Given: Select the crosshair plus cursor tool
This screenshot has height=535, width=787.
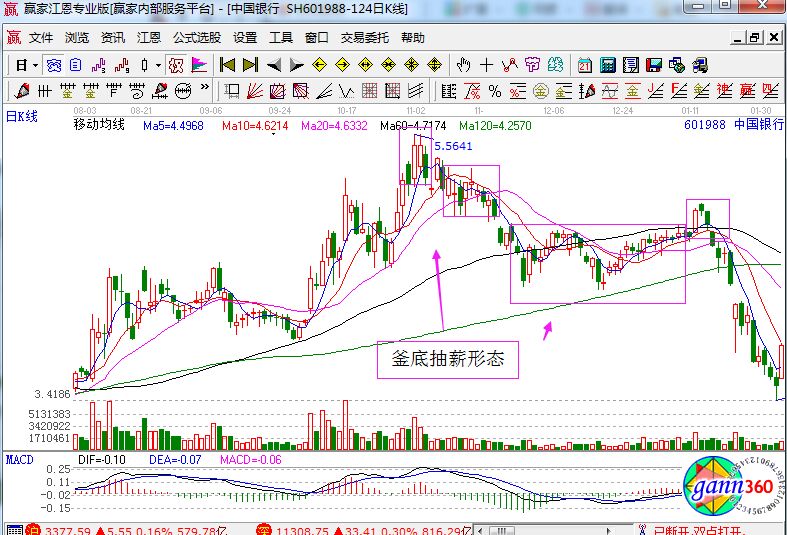Looking at the screenshot, I should tap(487, 65).
